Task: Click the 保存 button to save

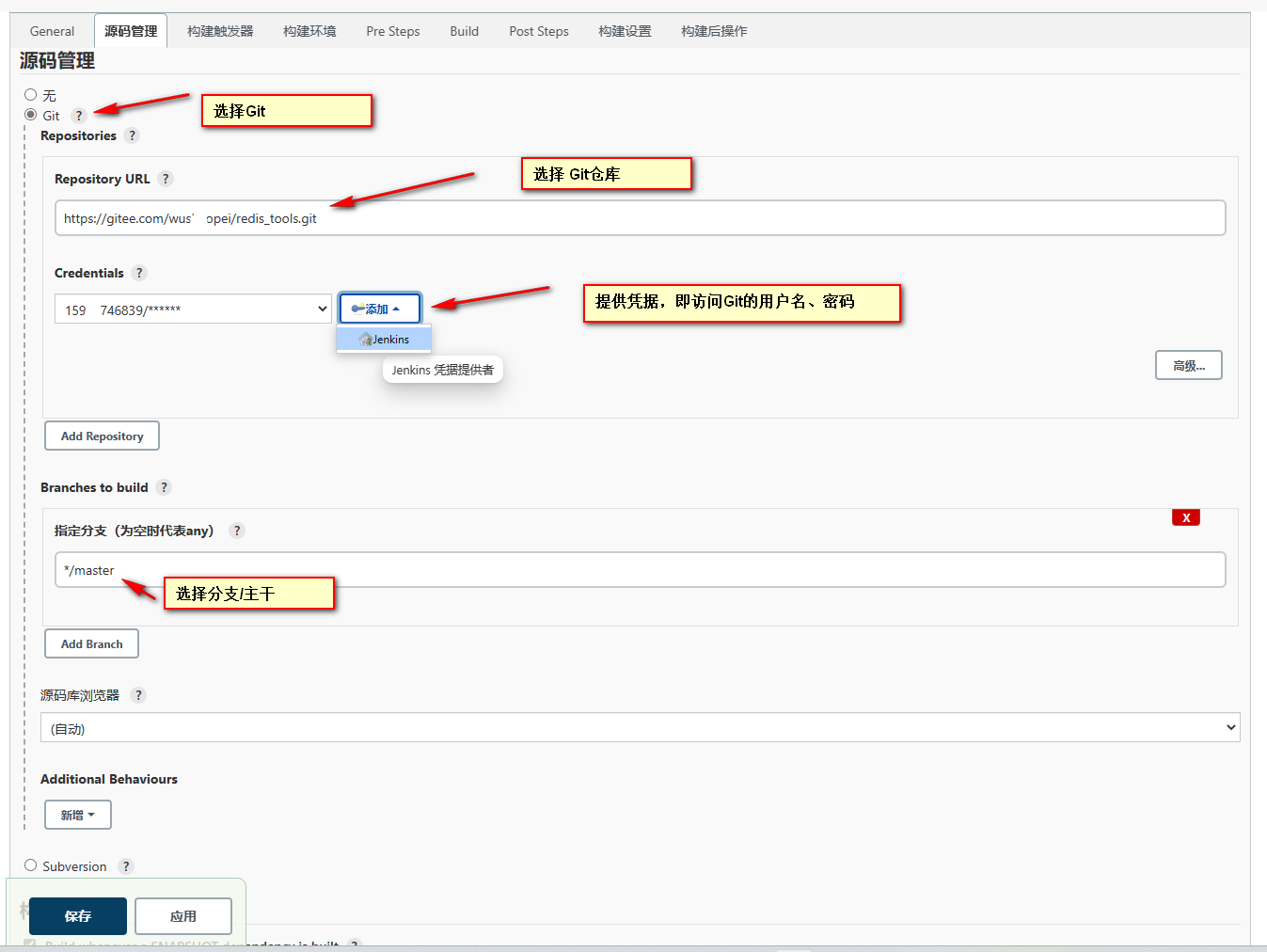Action: tap(77, 915)
